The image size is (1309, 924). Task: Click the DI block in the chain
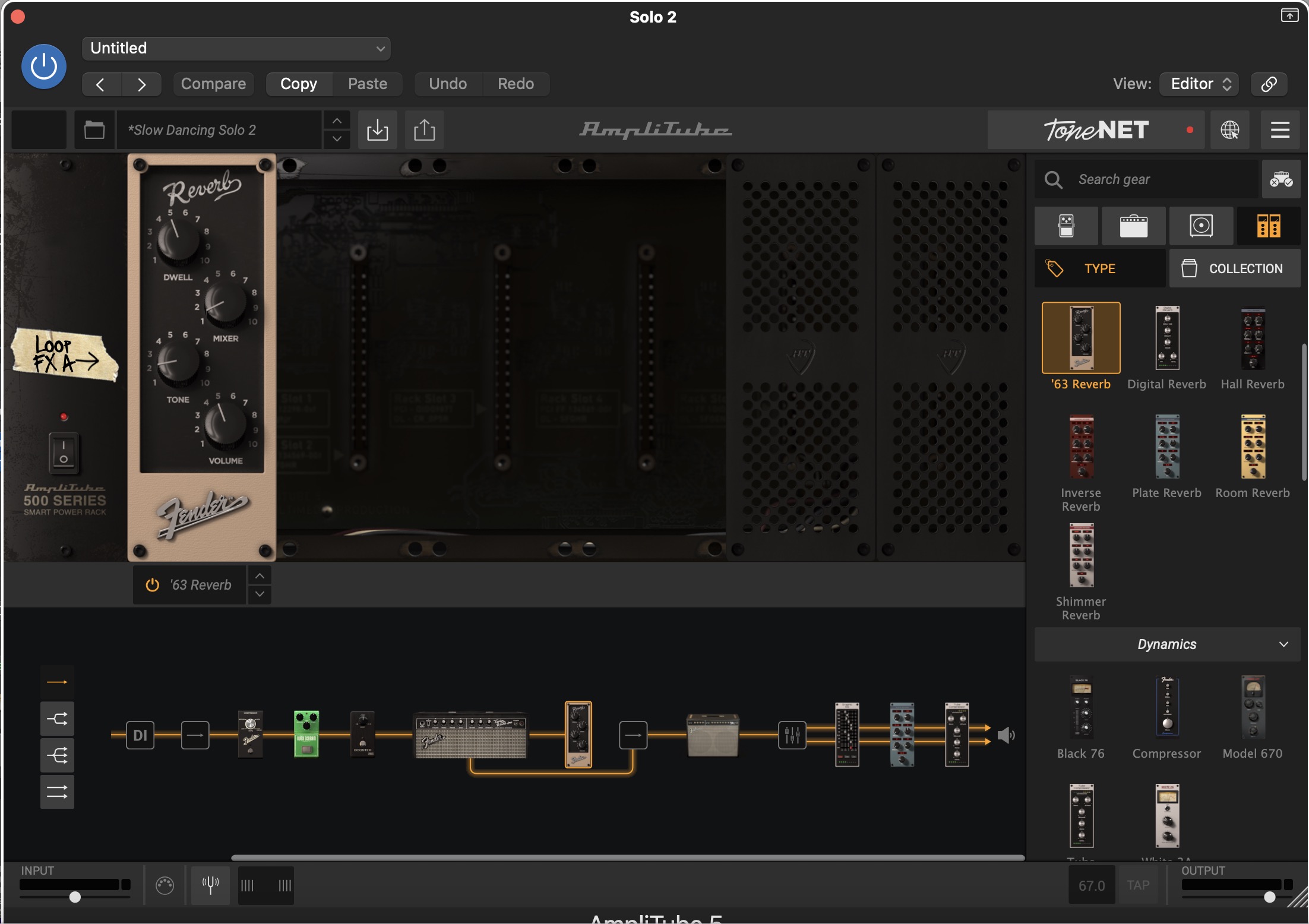[x=140, y=735]
